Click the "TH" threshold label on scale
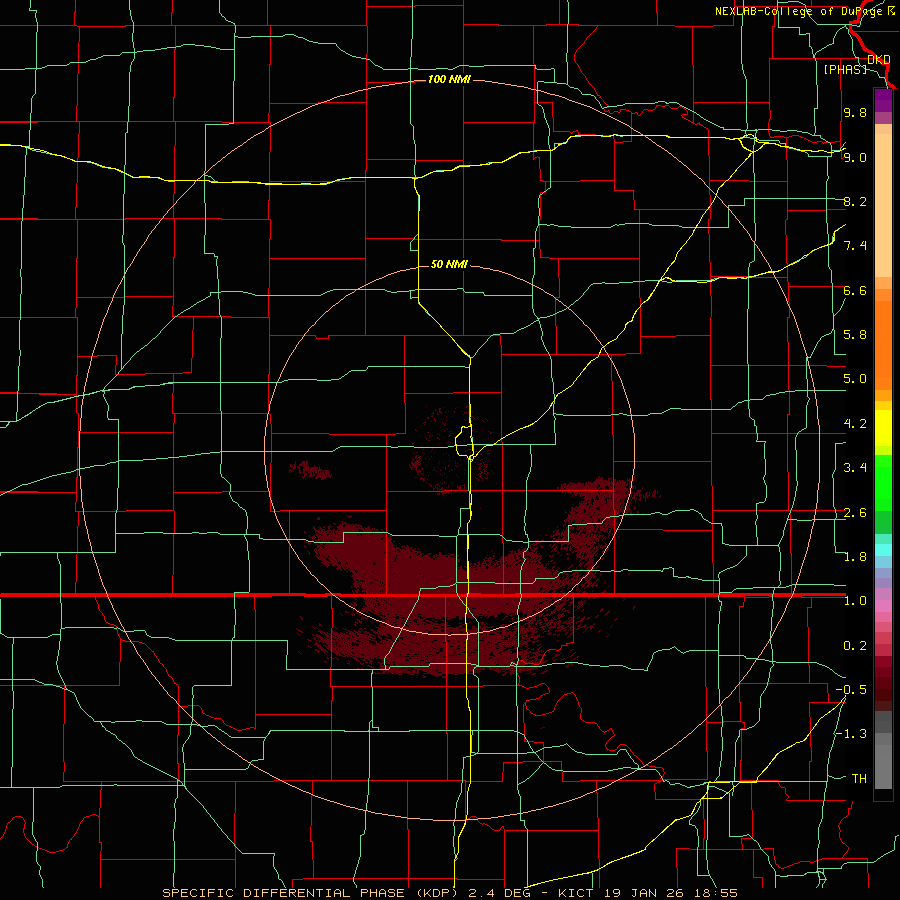900x900 pixels. pos(859,779)
